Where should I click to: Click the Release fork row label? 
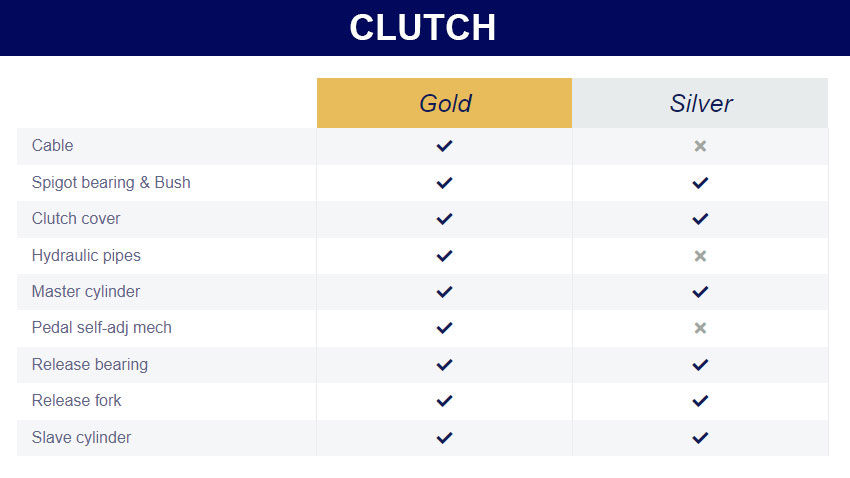[x=76, y=401]
